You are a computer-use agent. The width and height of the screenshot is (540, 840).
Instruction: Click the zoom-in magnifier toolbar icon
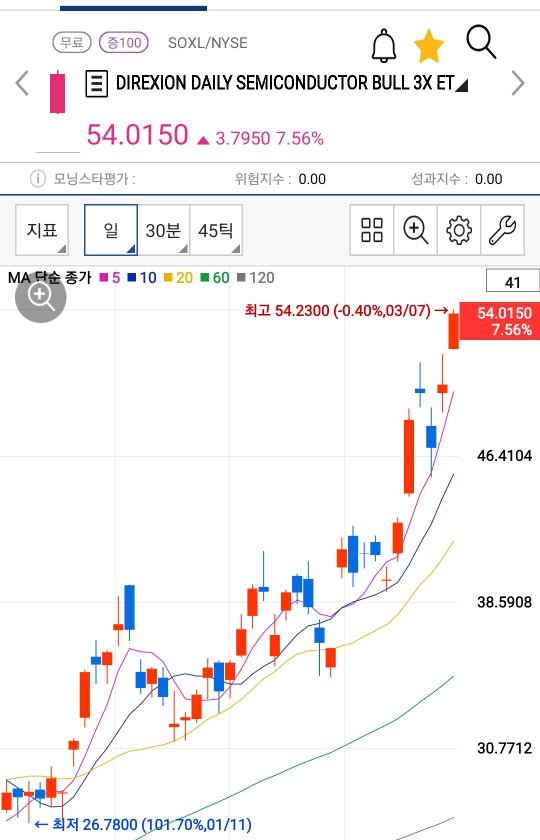point(416,230)
